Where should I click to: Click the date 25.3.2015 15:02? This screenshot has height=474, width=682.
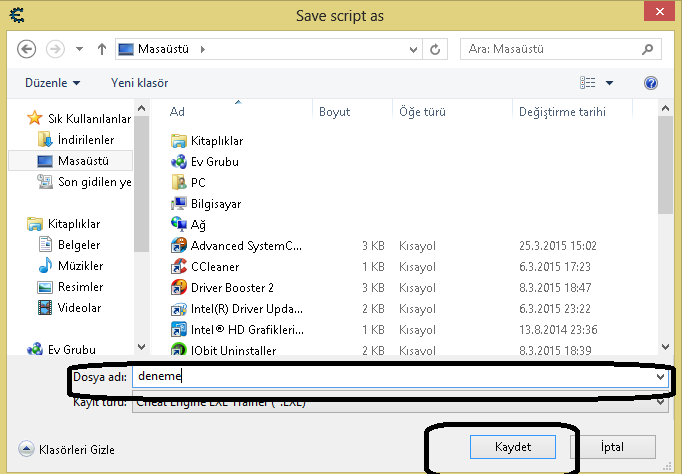pos(558,246)
